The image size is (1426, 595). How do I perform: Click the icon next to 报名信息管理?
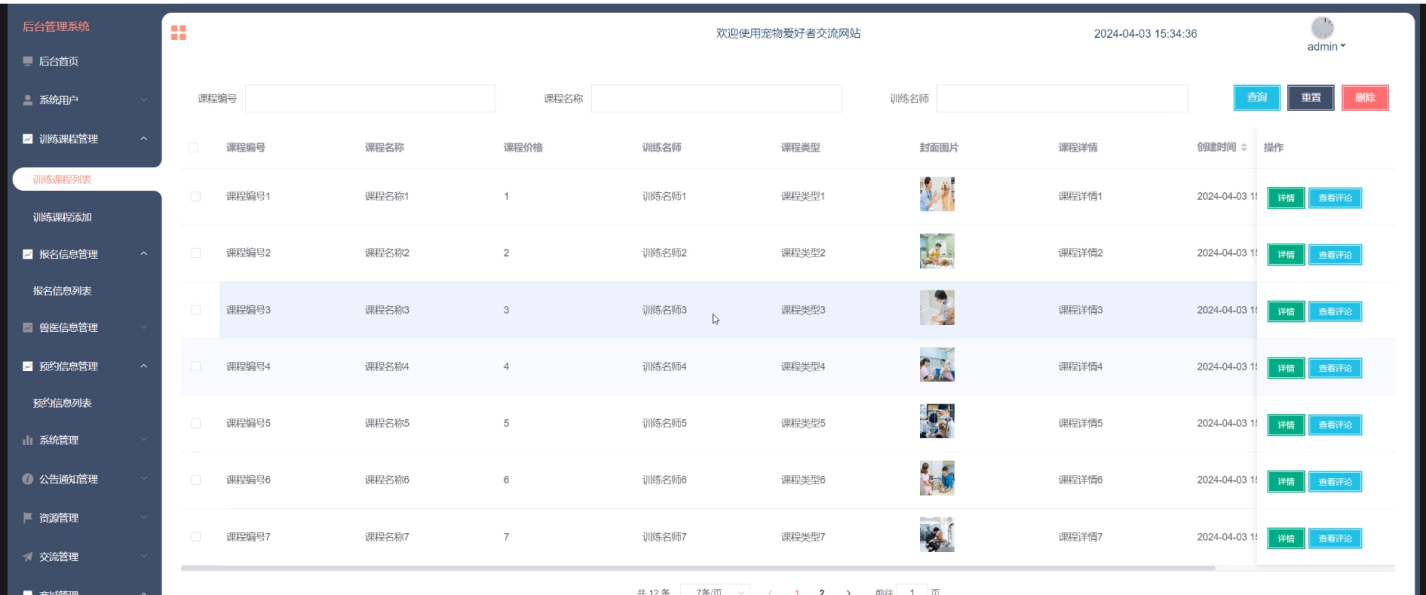28,254
